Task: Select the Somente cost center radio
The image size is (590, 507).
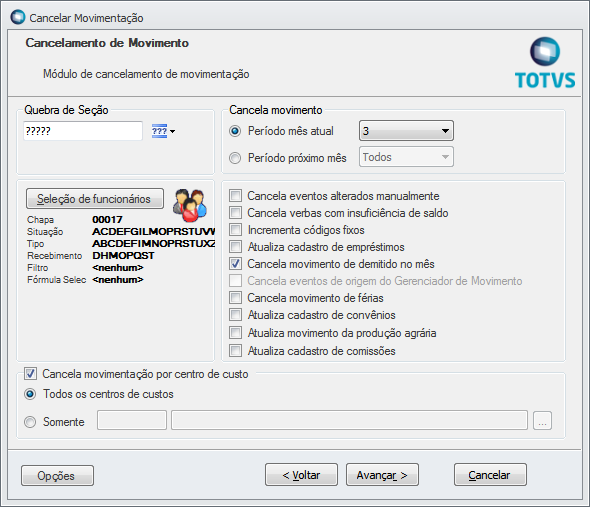Action: [x=30, y=422]
